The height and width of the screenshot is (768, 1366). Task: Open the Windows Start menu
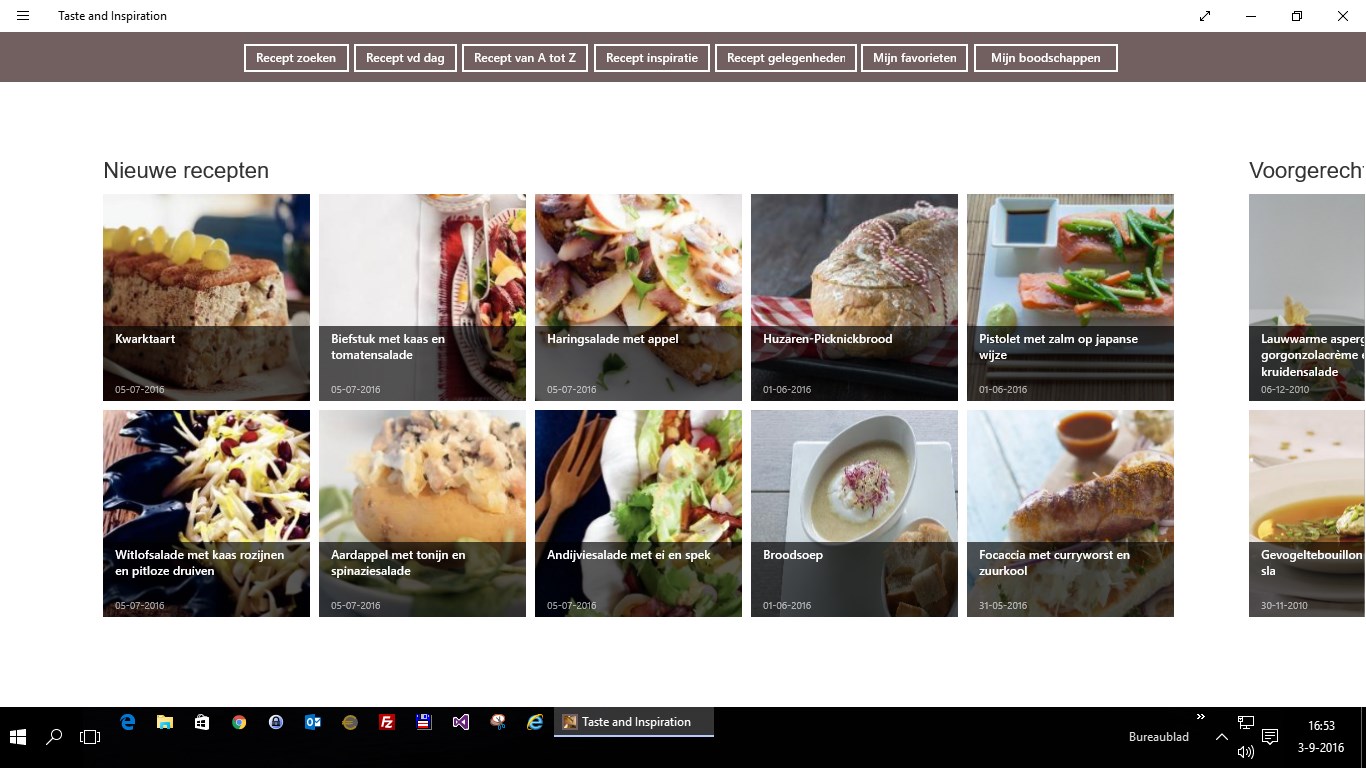coord(18,737)
